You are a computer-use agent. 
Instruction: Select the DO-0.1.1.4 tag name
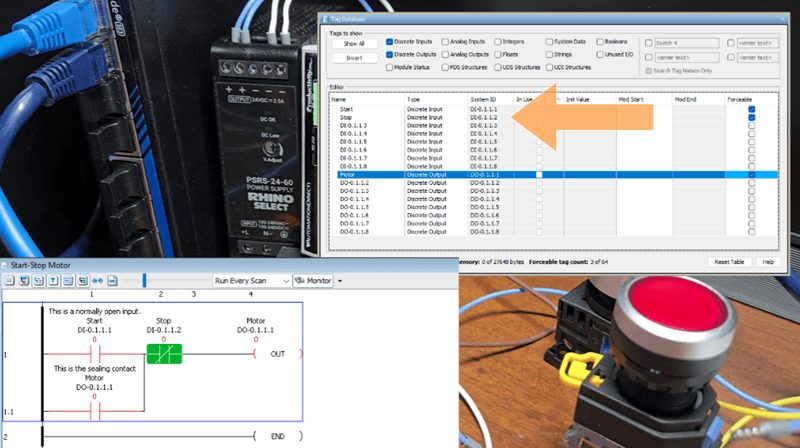tap(355, 199)
